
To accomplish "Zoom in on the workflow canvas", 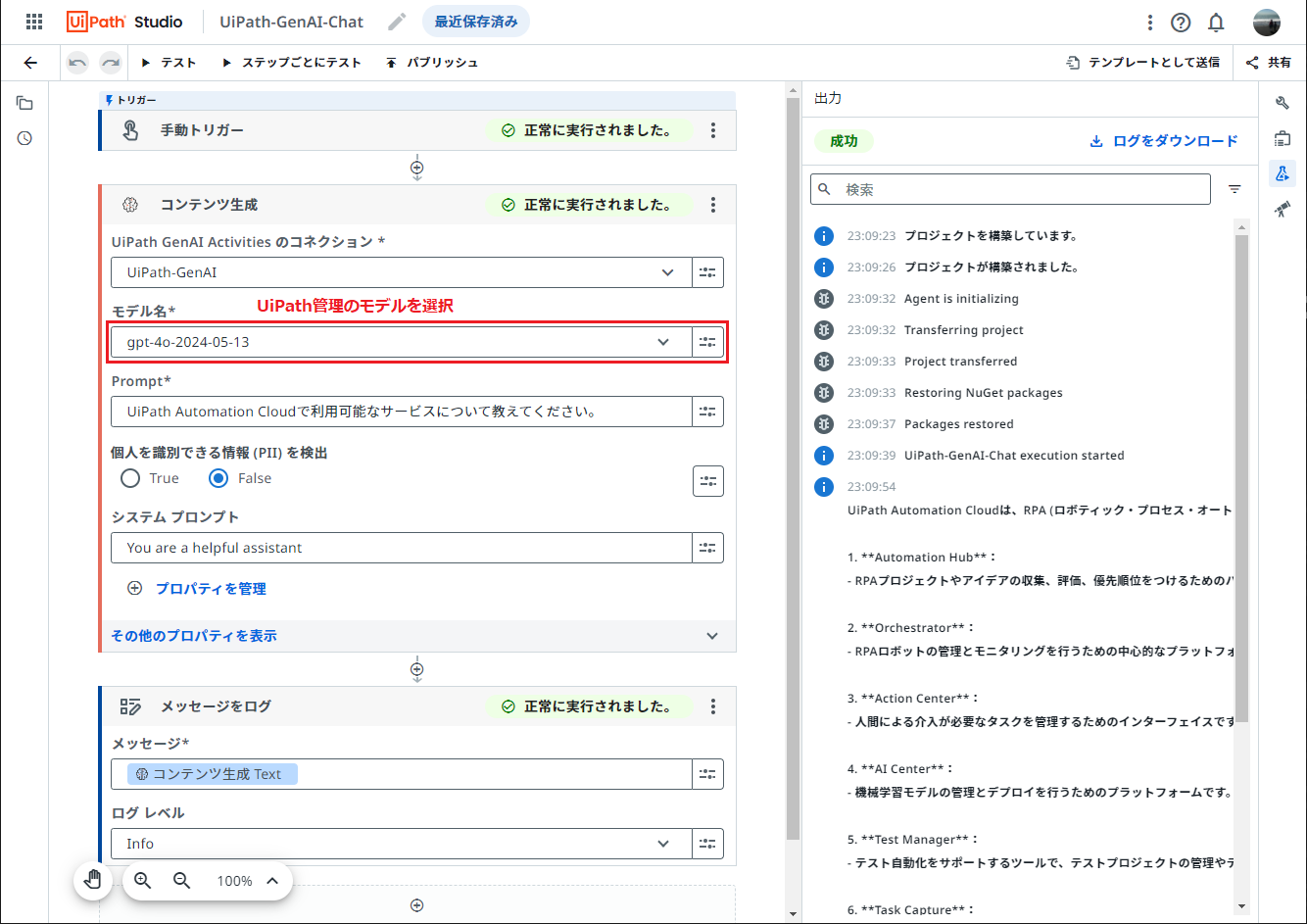I will [142, 880].
